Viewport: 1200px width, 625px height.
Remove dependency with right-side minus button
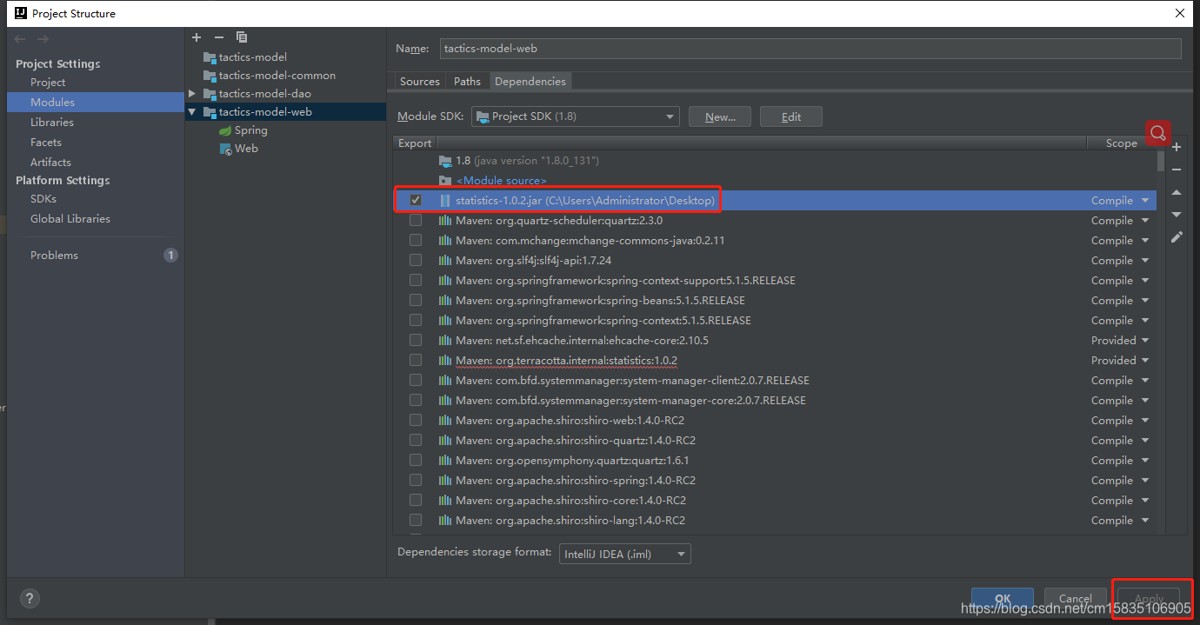click(x=1177, y=169)
